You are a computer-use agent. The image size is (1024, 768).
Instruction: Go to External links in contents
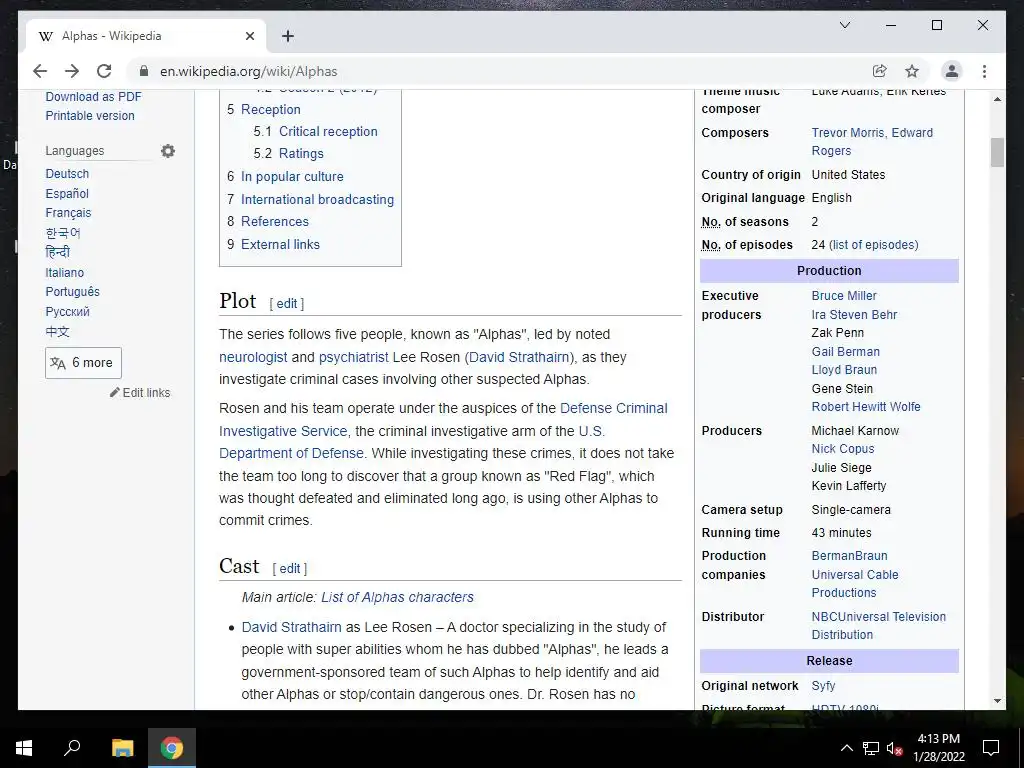coord(280,244)
